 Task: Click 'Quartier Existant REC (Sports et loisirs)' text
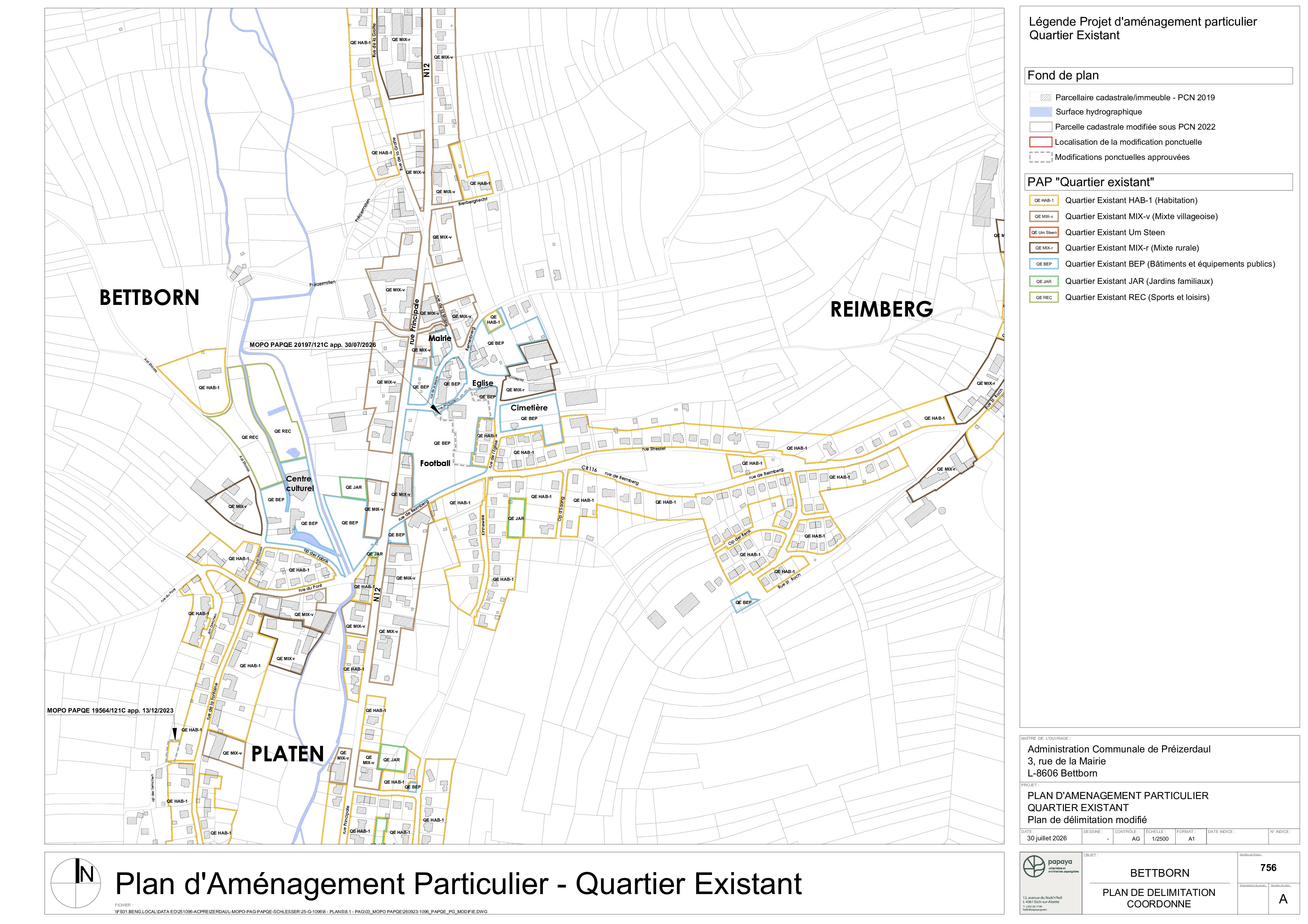1137,298
